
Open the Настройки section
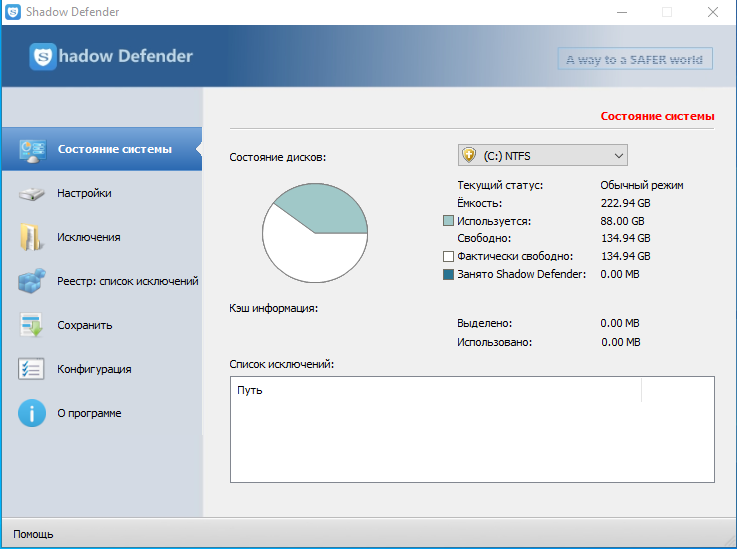(102, 193)
